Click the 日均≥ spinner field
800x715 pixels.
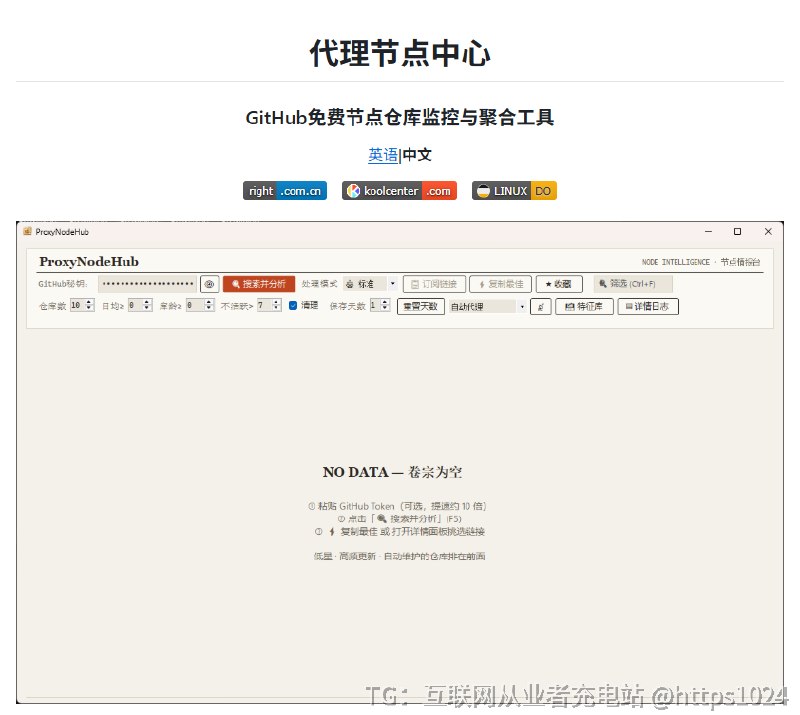[x=140, y=305]
